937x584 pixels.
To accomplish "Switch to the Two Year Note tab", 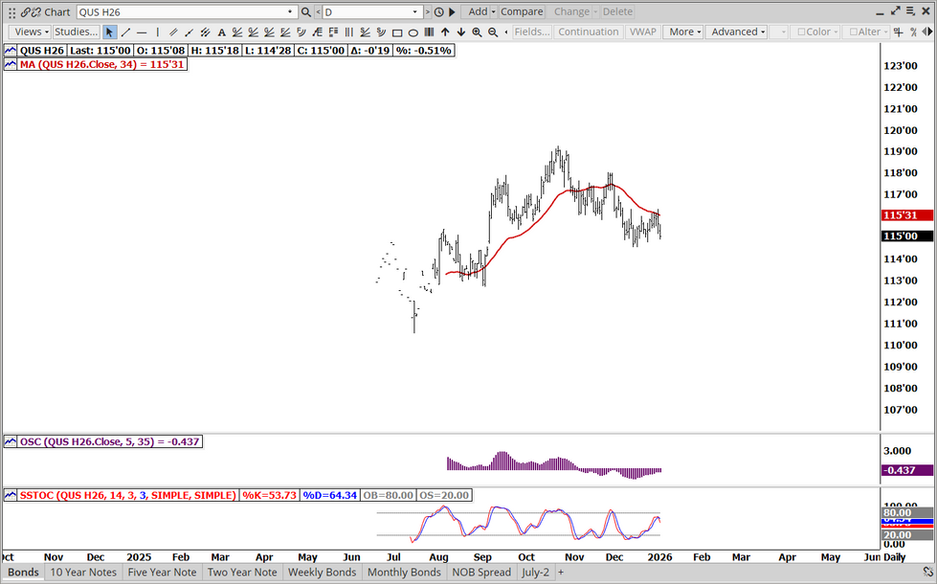I will (242, 572).
